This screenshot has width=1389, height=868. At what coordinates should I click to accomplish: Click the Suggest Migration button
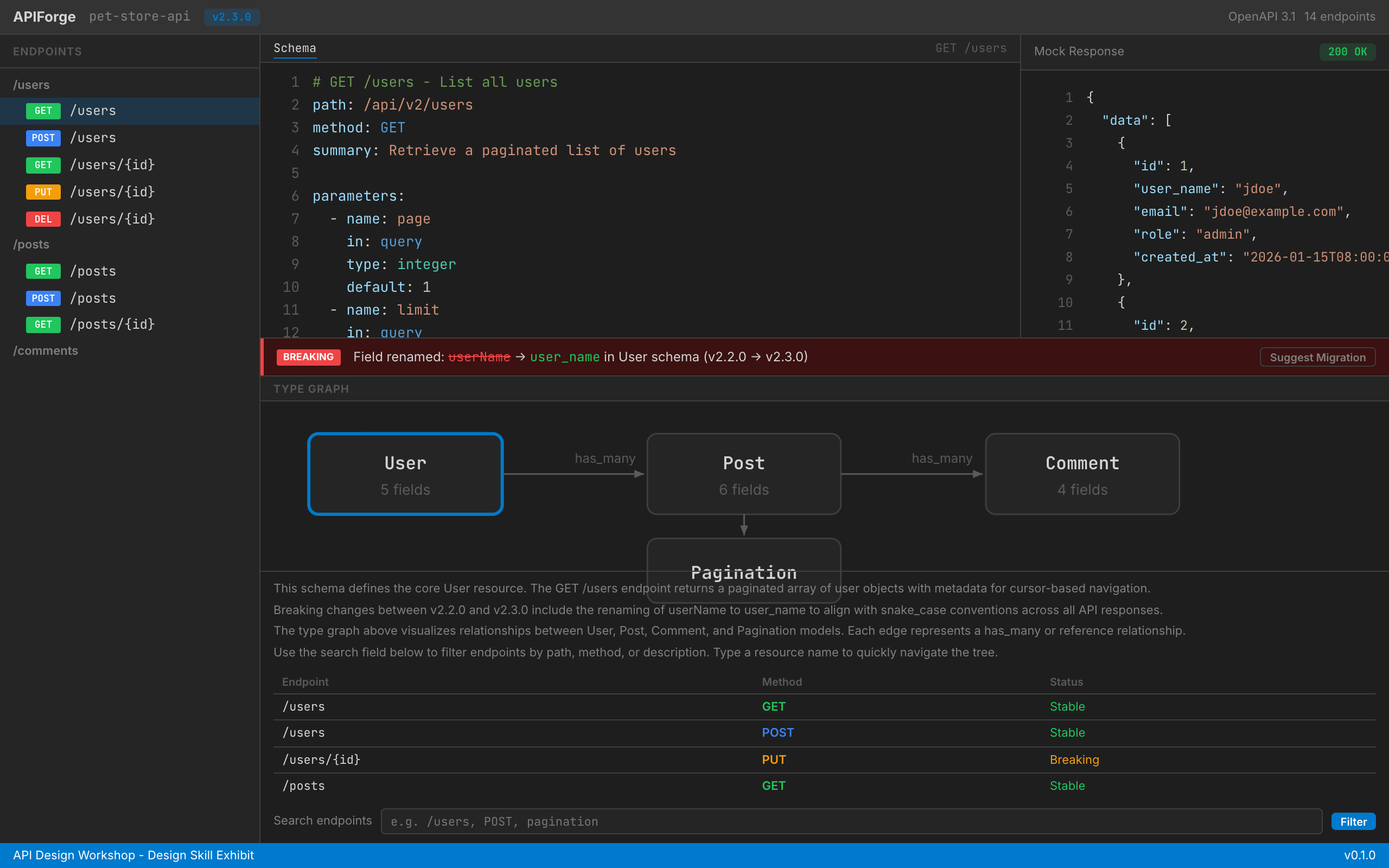(1317, 356)
